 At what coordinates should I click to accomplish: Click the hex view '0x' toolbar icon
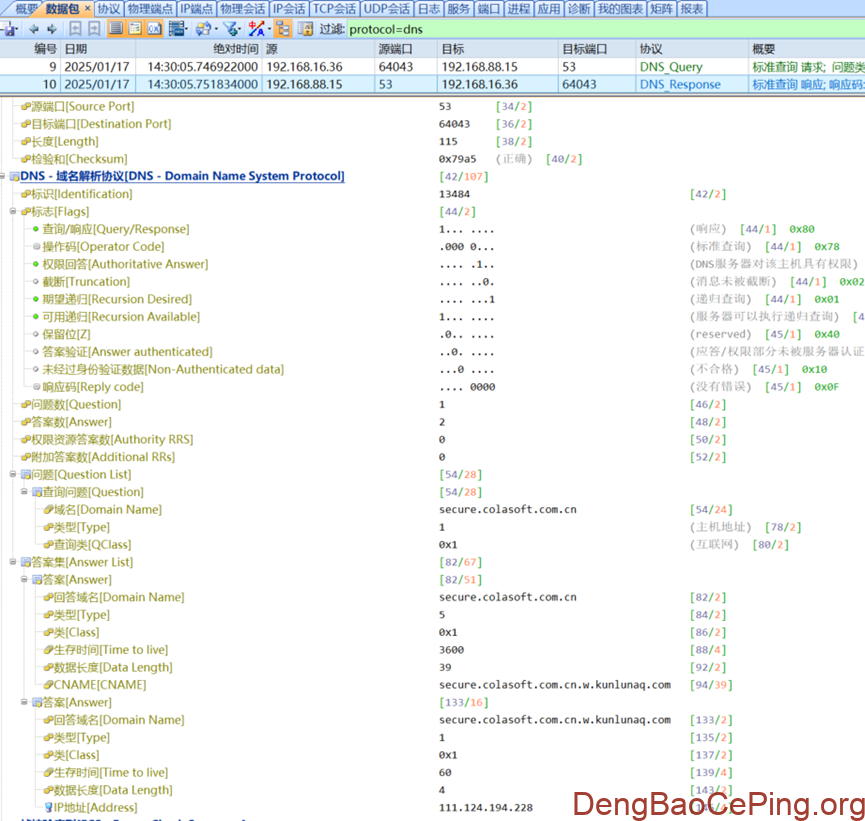pyautogui.click(x=155, y=29)
